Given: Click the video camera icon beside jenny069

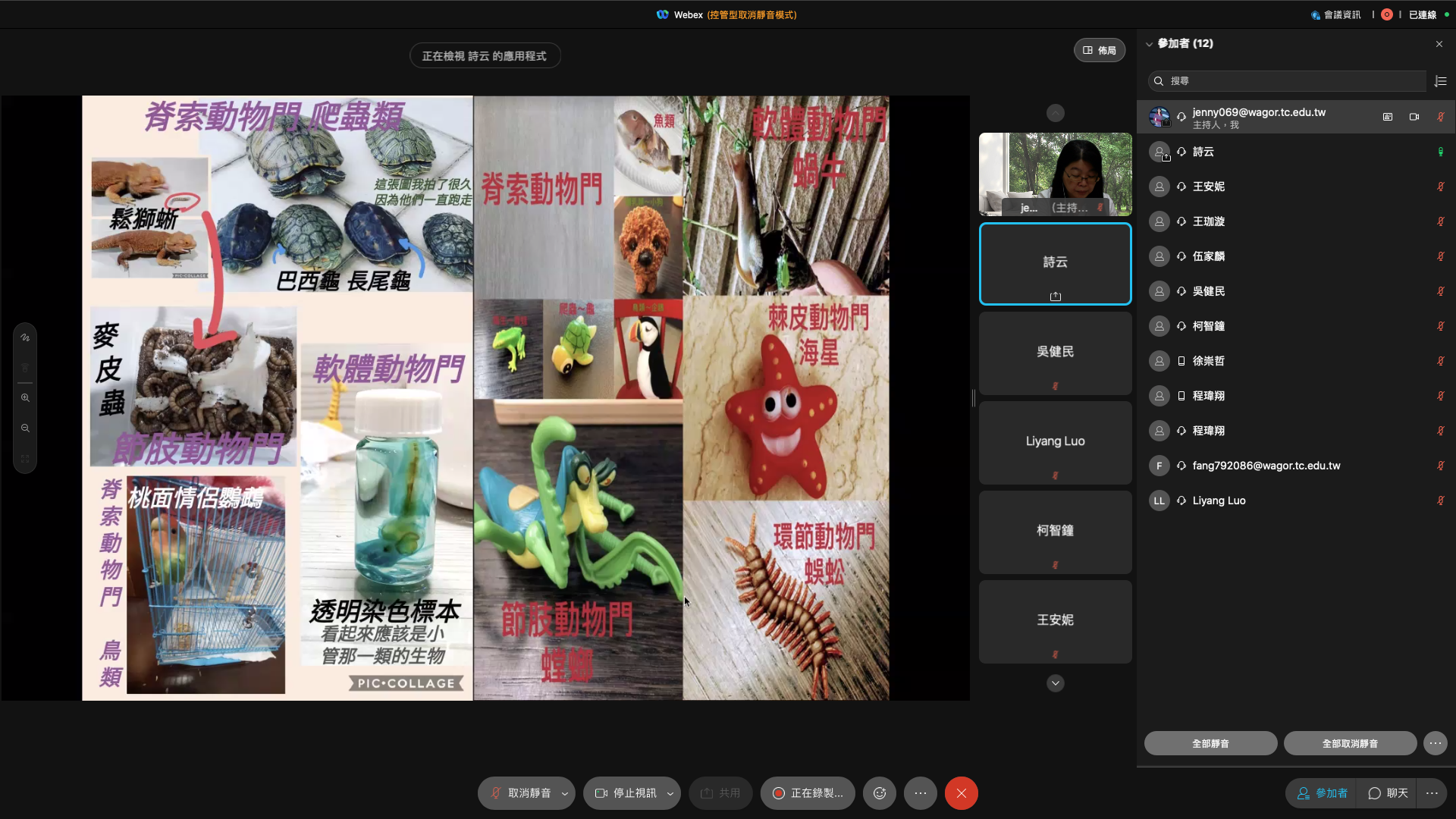Looking at the screenshot, I should 1414,117.
